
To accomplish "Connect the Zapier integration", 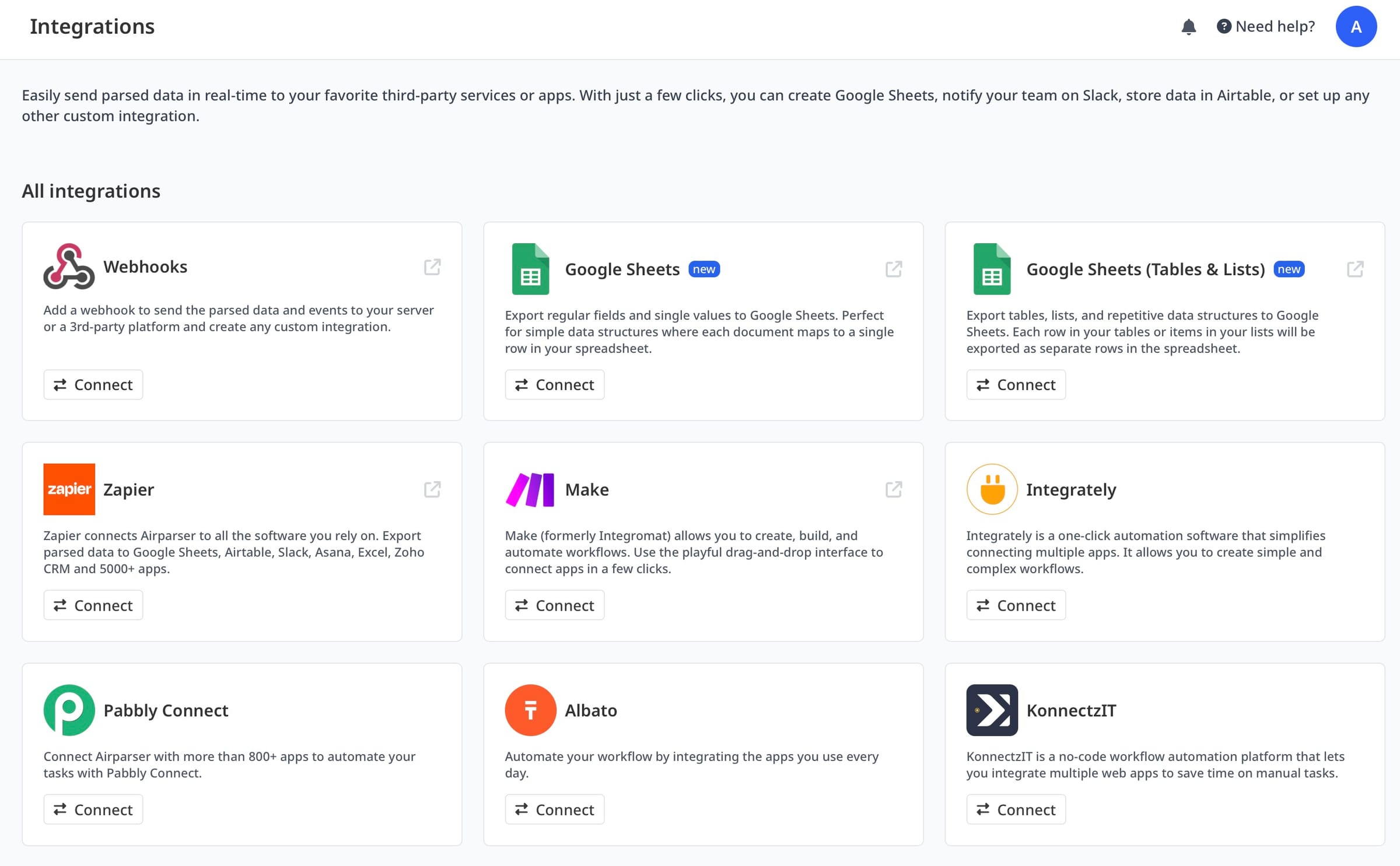I will 93,605.
